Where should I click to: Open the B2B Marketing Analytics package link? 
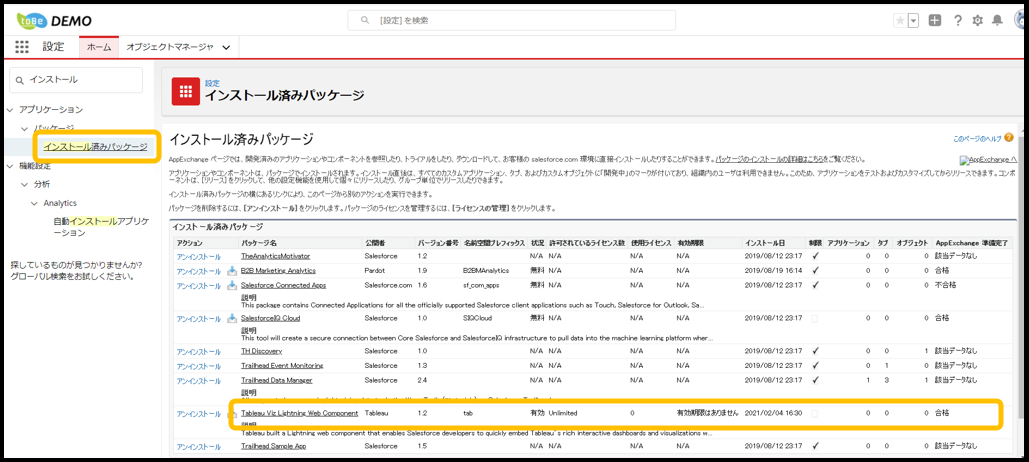coord(278,270)
